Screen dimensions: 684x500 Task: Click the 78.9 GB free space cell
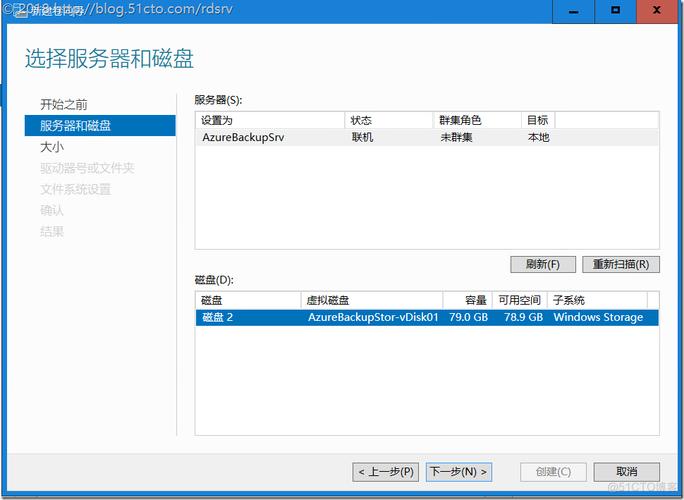pos(523,317)
